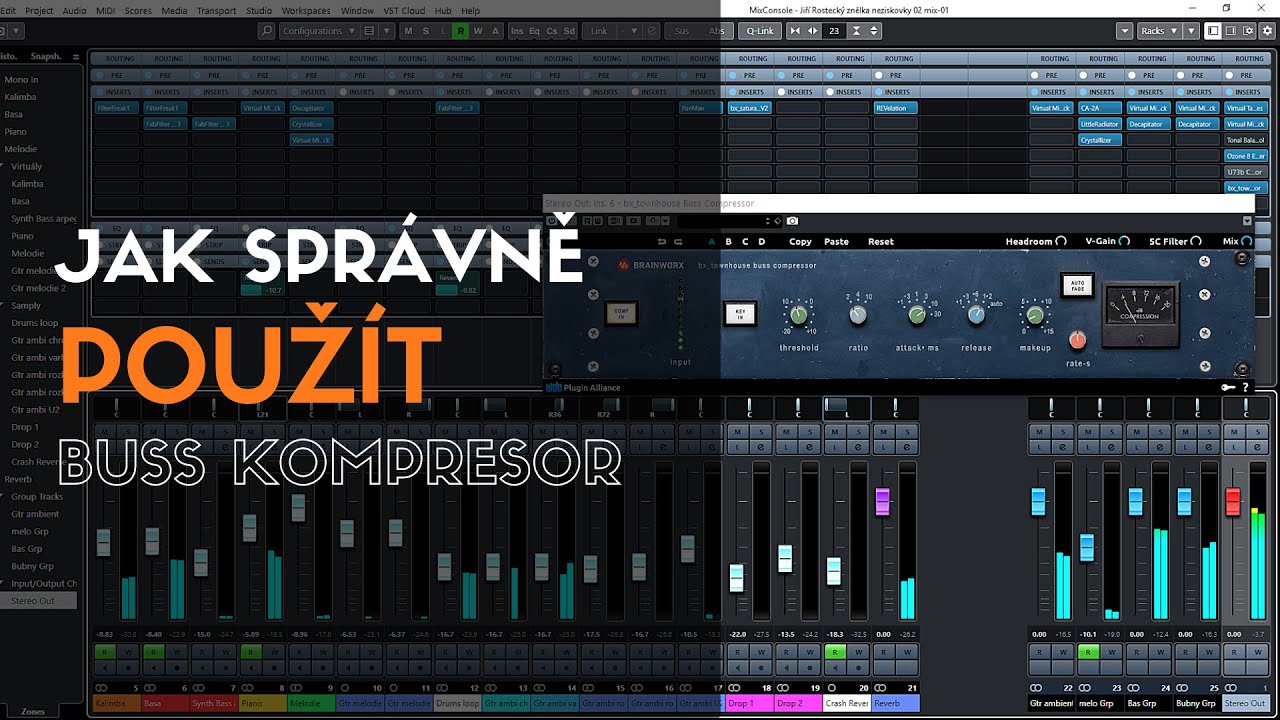
Task: Adjust the Mix mini knob
Action: click(x=1247, y=241)
